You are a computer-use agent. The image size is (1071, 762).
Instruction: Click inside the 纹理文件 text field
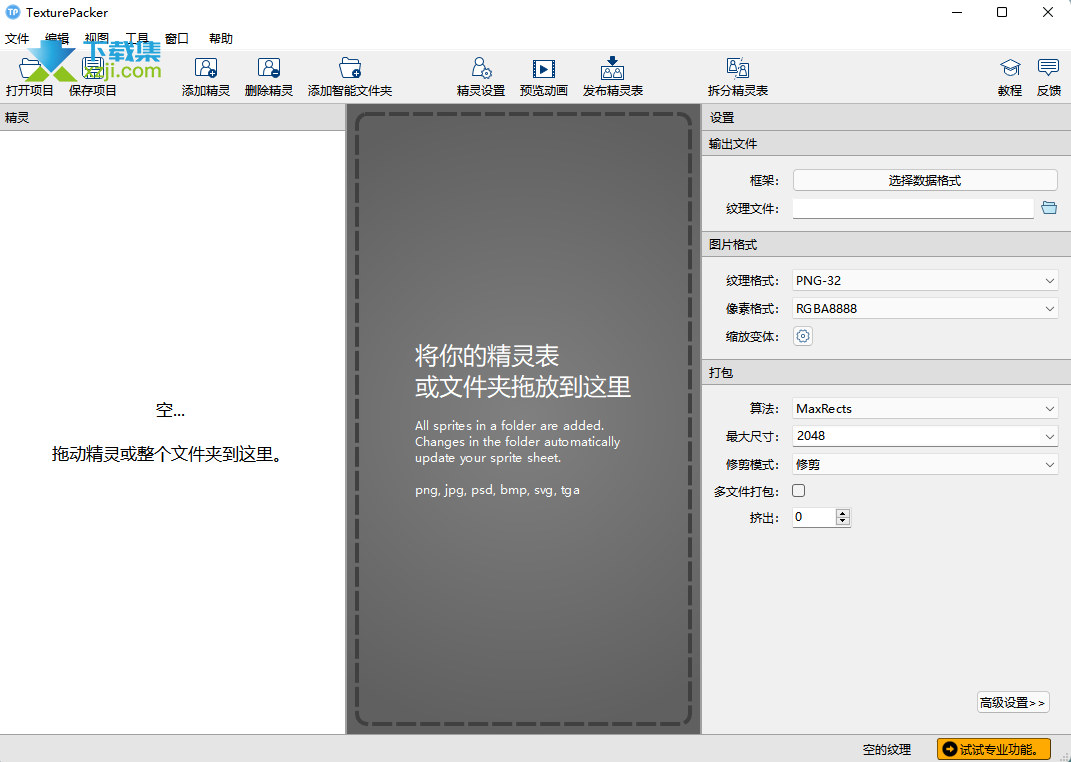click(x=913, y=208)
